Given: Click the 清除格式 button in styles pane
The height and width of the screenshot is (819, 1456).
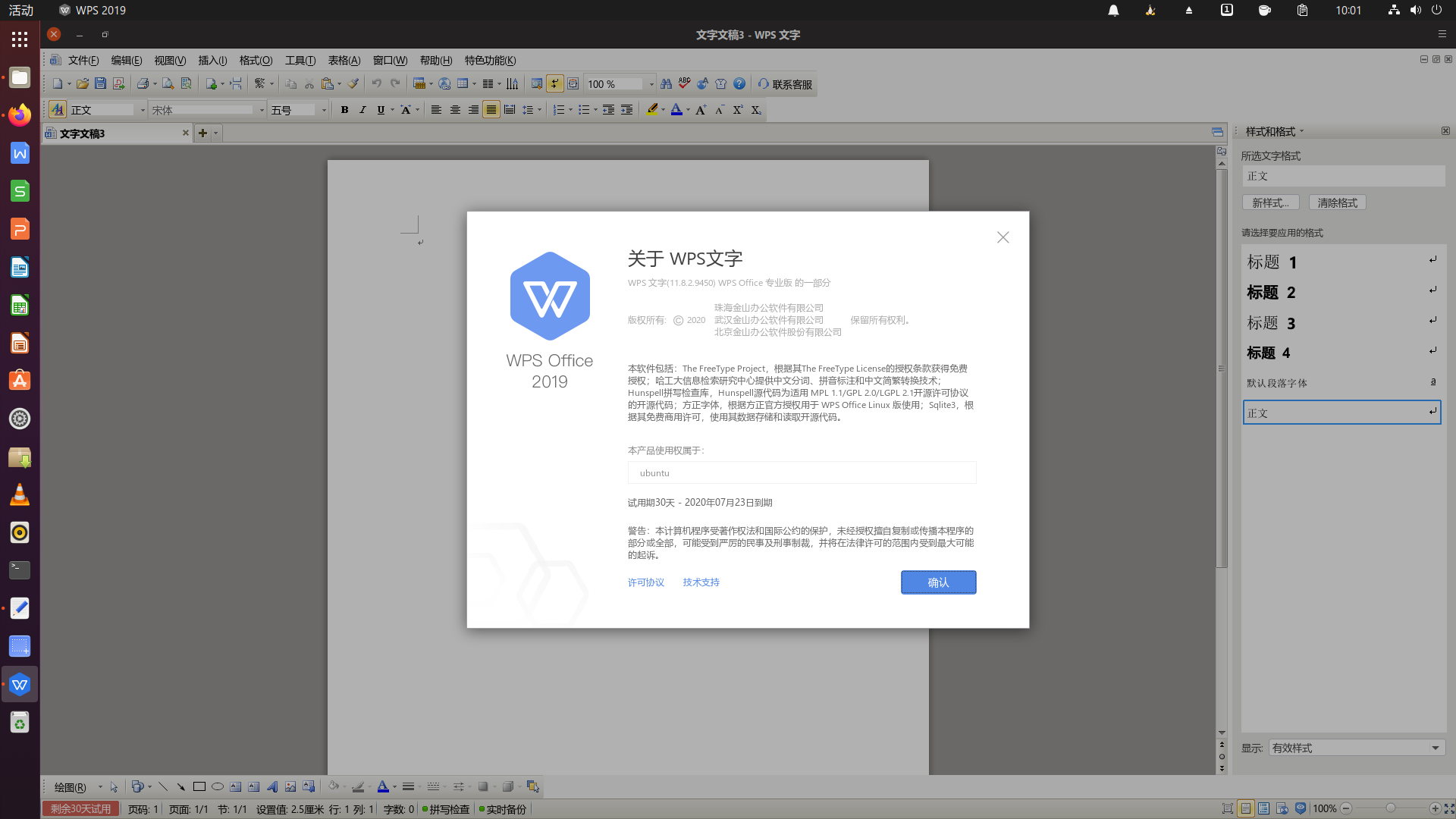Looking at the screenshot, I should pos(1338,202).
